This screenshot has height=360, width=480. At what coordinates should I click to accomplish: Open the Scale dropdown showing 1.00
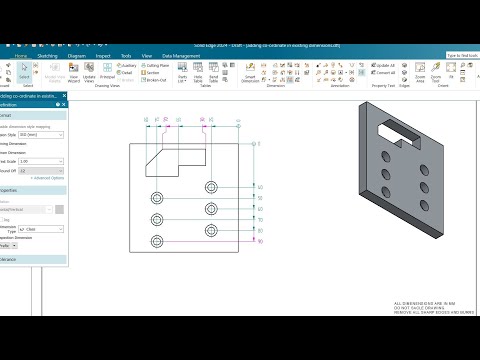point(41,161)
